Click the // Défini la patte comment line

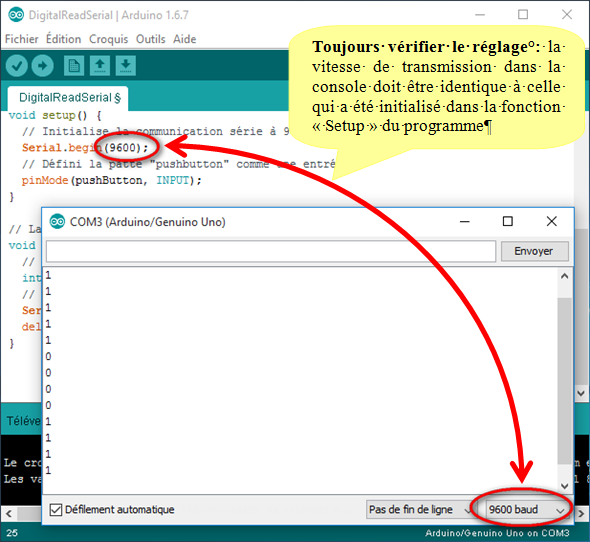(178, 164)
